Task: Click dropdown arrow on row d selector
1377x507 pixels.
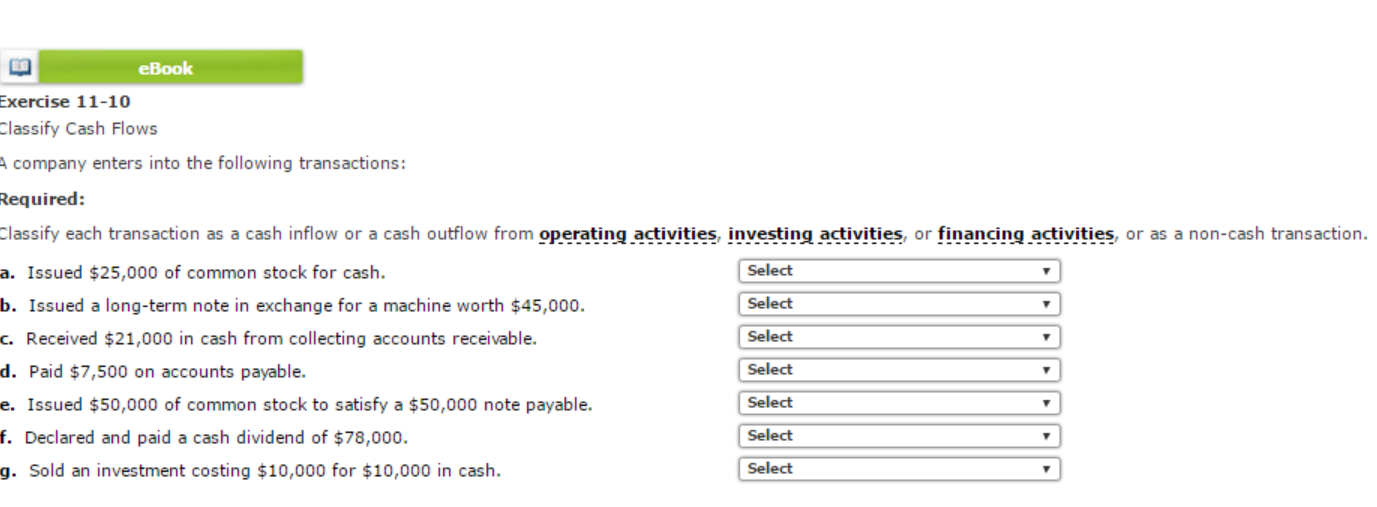Action: 1046,370
